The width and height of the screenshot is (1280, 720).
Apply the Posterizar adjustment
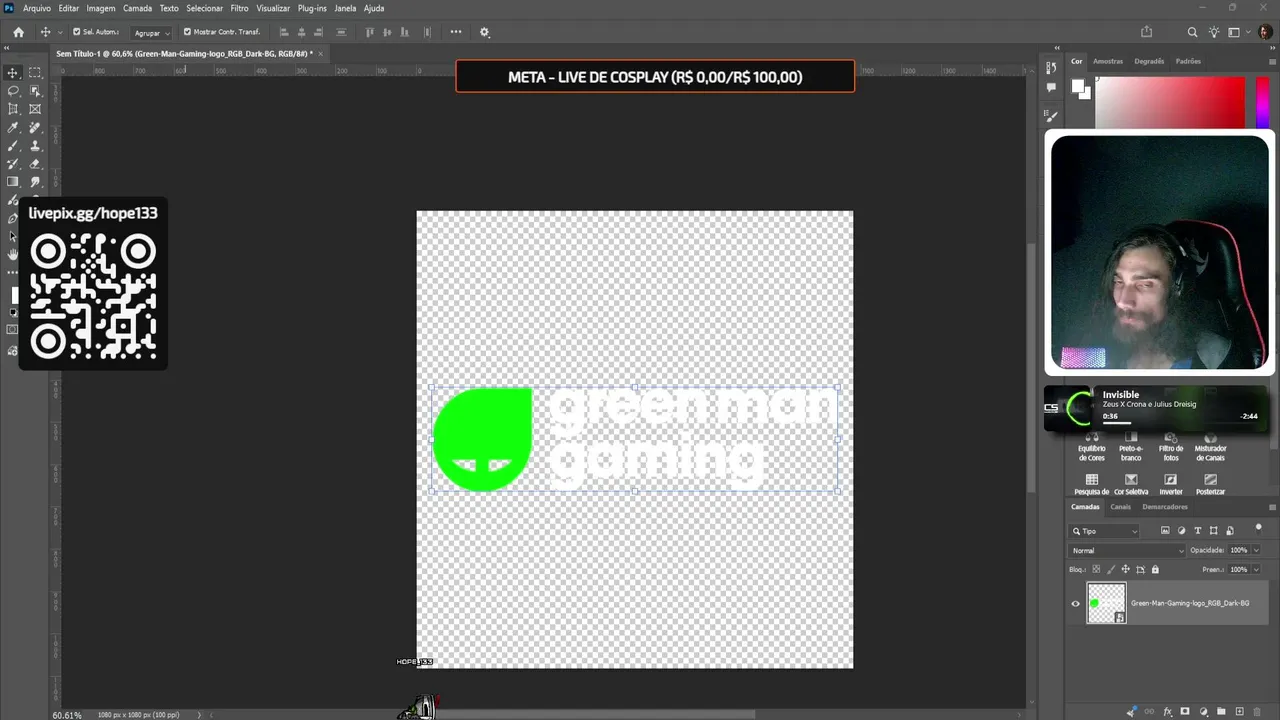tap(1210, 485)
